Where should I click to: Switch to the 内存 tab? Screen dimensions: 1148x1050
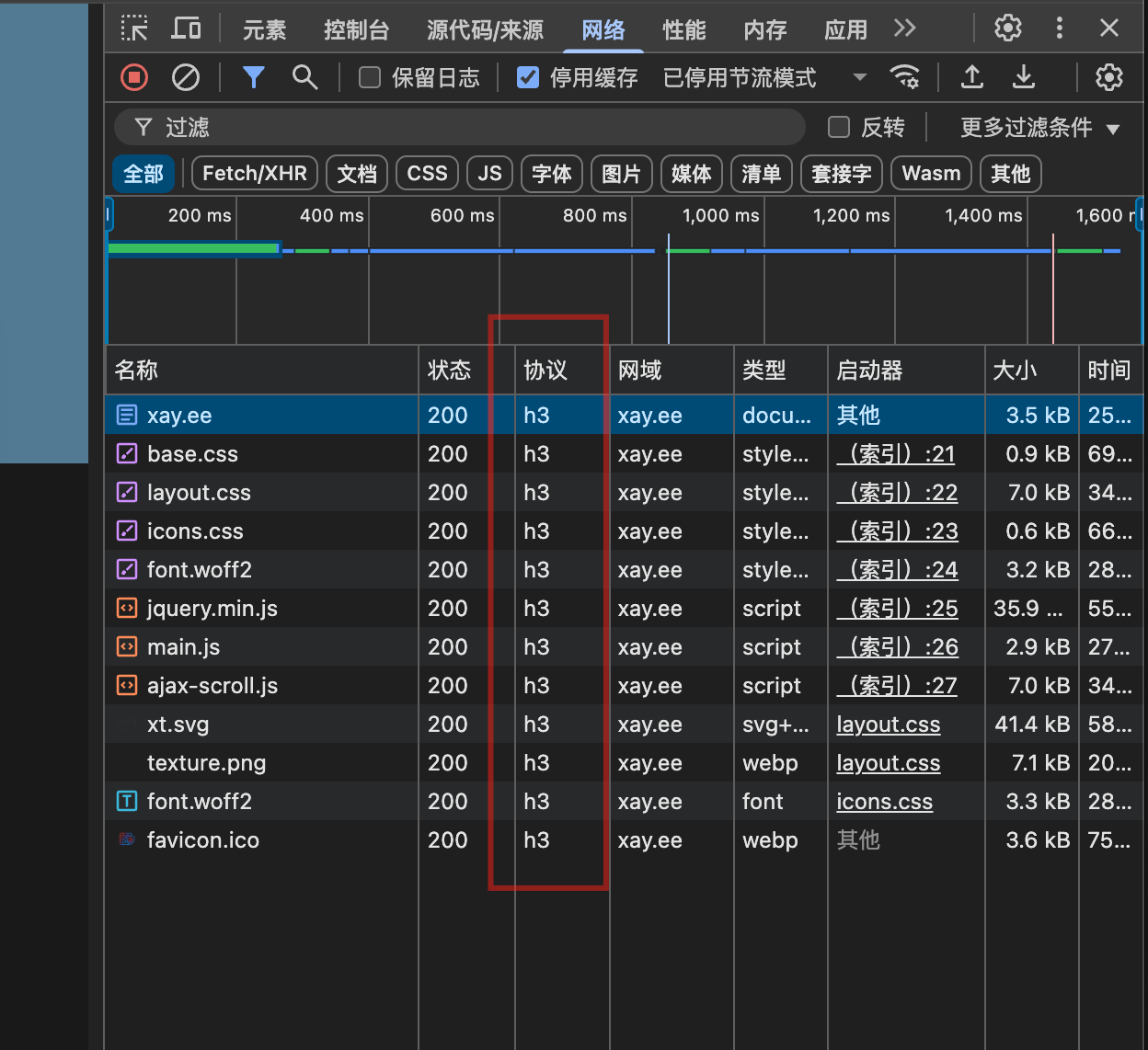[x=765, y=30]
